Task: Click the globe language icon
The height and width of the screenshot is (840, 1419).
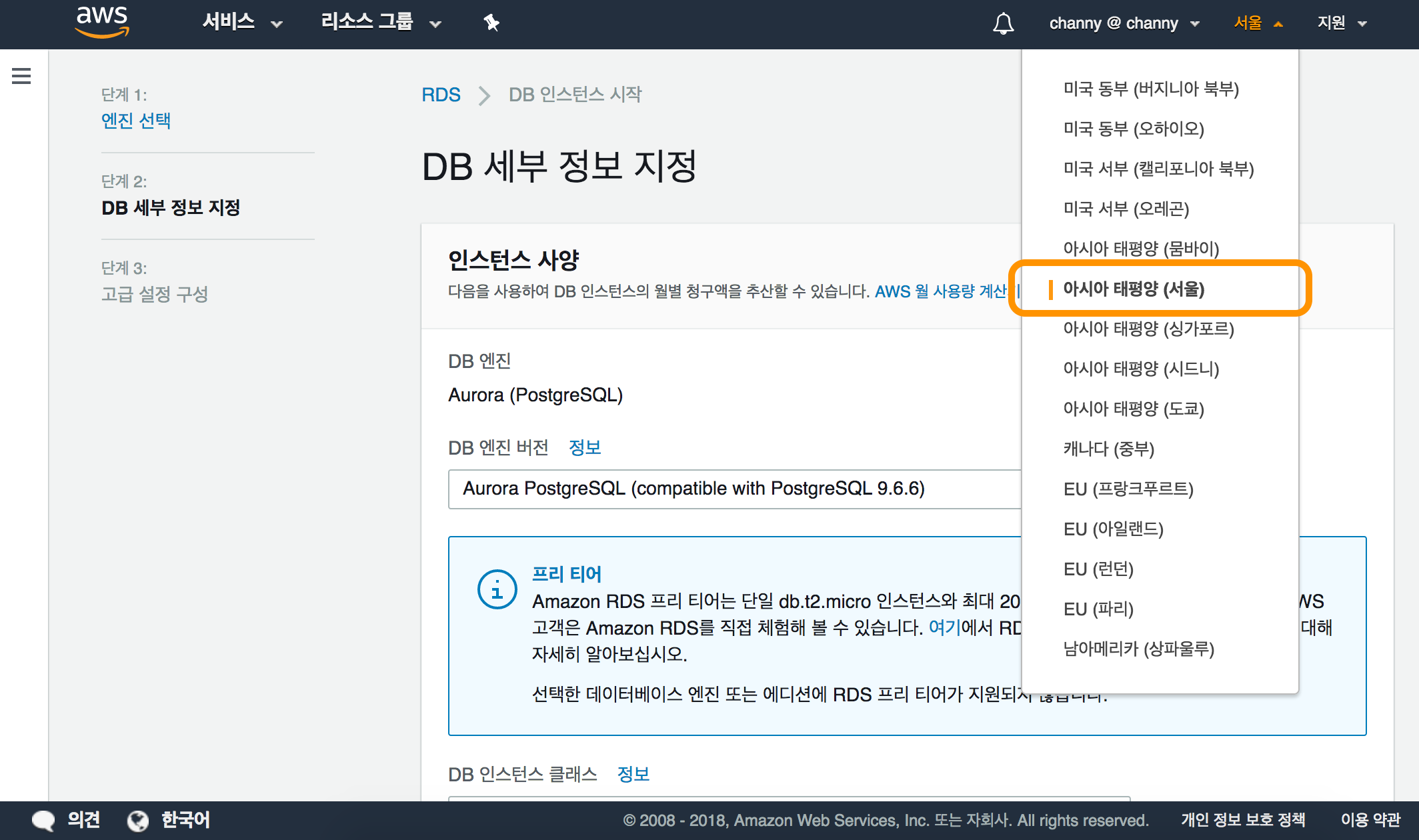Action: pyautogui.click(x=138, y=820)
